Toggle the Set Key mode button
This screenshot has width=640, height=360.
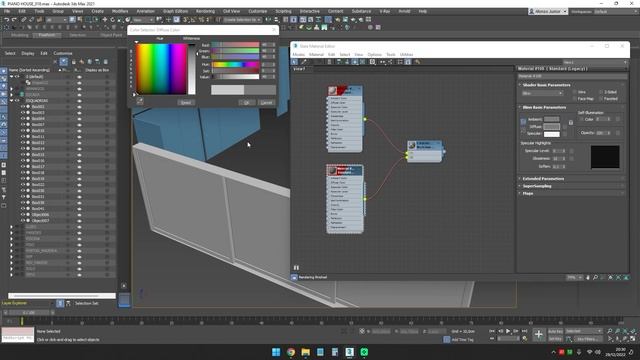coord(555,339)
